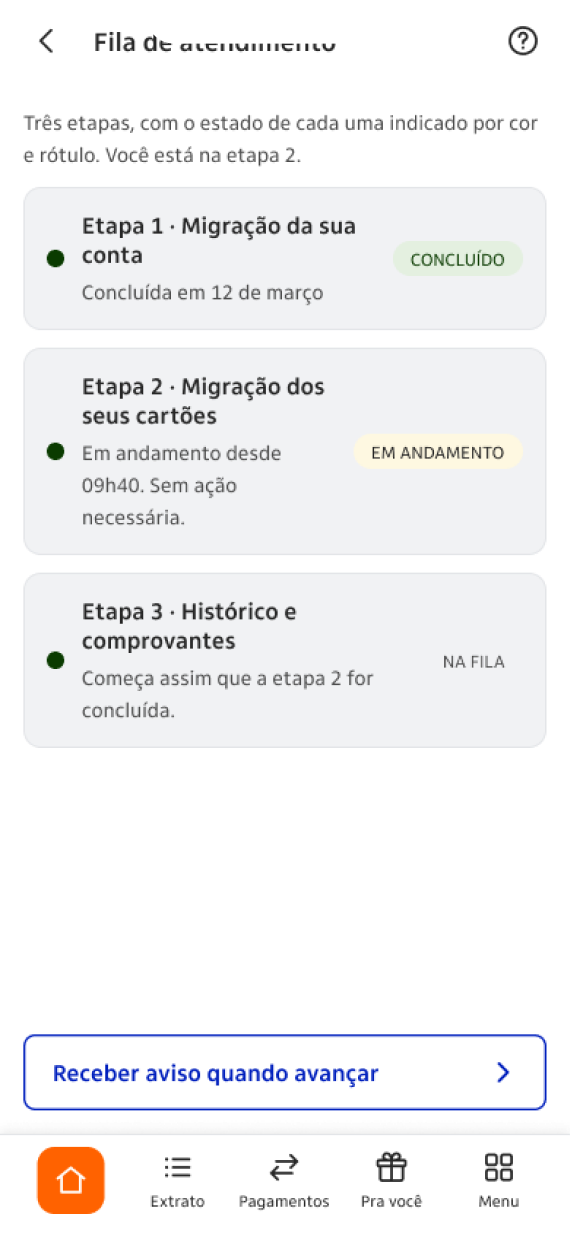Tap the orange home icon
This screenshot has height=1233, width=570.
pos(71,1180)
